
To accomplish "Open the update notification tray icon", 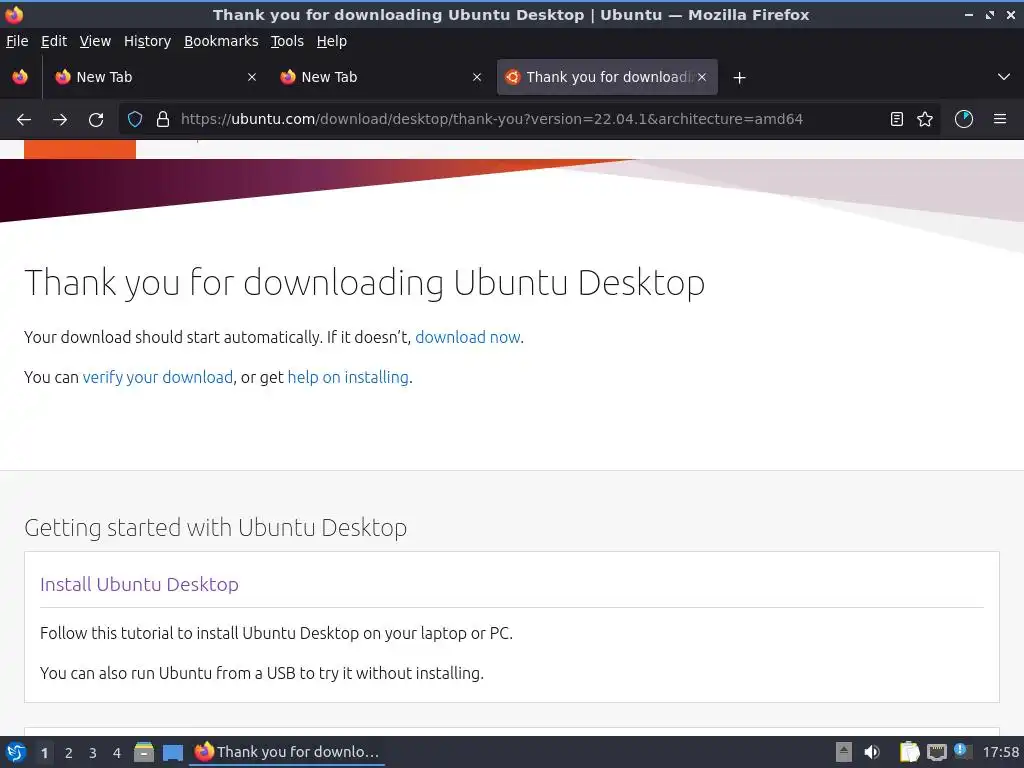I will [x=961, y=750].
